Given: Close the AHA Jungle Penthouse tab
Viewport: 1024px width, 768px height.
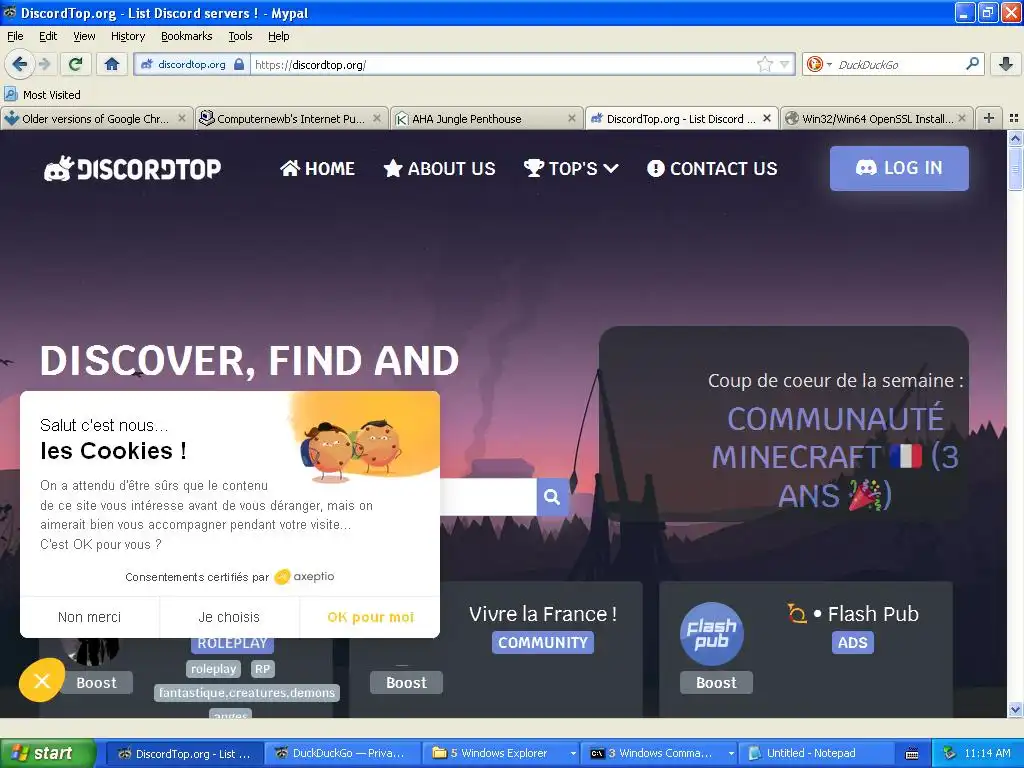Looking at the screenshot, I should (x=571, y=118).
